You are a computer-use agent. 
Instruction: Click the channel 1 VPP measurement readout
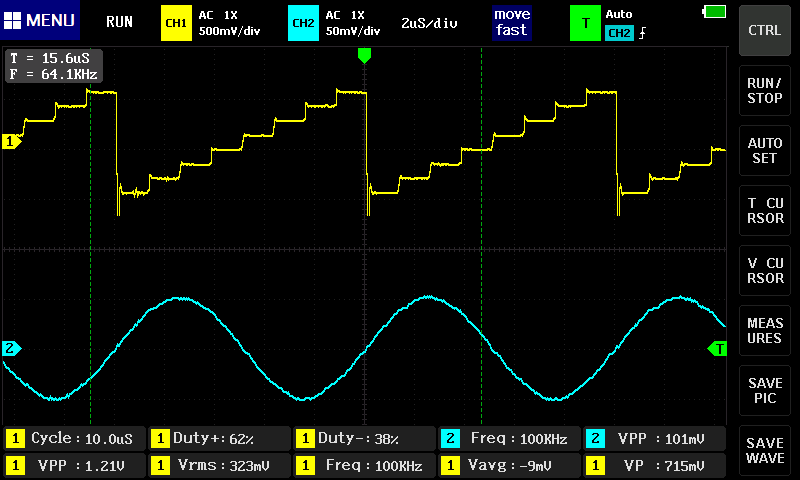[74, 466]
